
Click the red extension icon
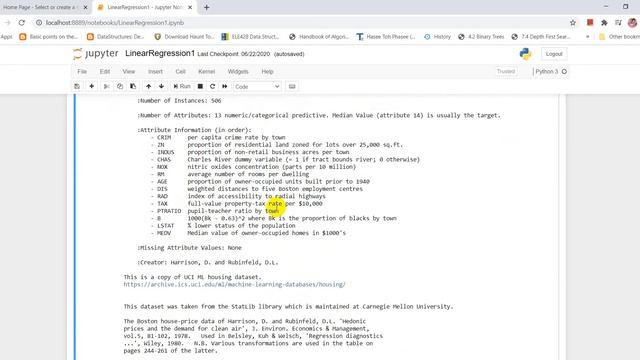[x=590, y=23]
